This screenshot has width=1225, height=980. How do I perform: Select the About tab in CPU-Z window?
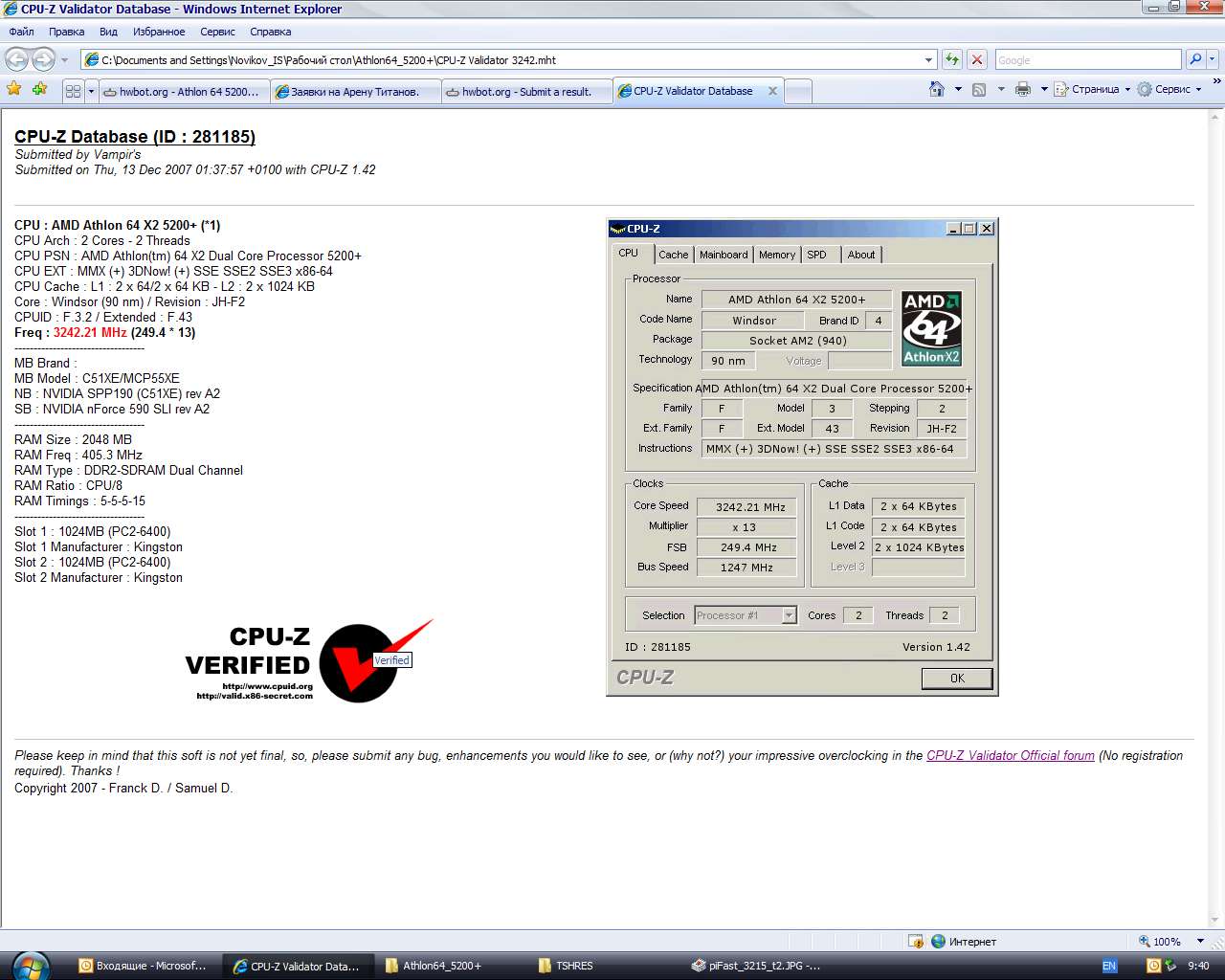coord(861,255)
